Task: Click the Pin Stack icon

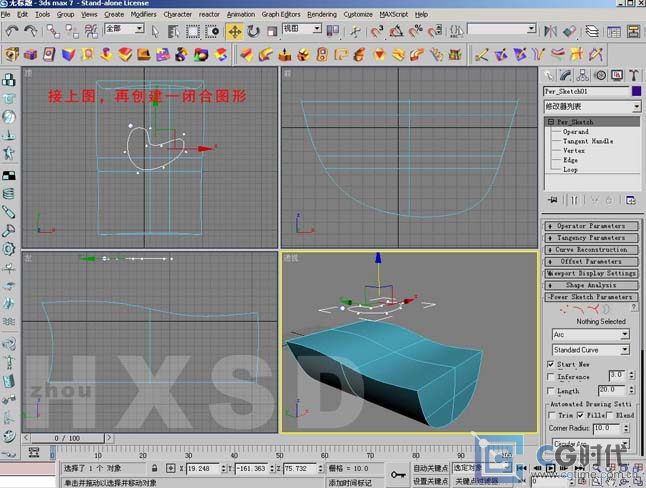Action: pos(553,200)
